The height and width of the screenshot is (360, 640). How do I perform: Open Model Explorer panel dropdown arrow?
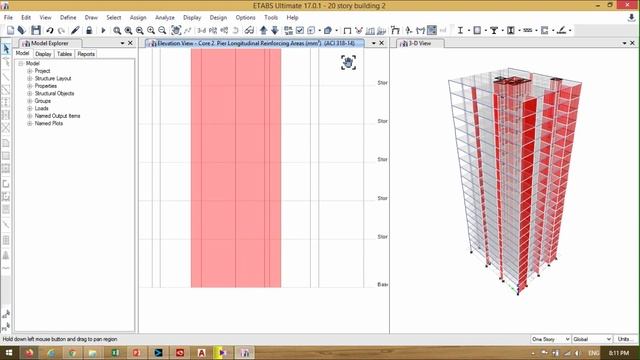tap(122, 43)
